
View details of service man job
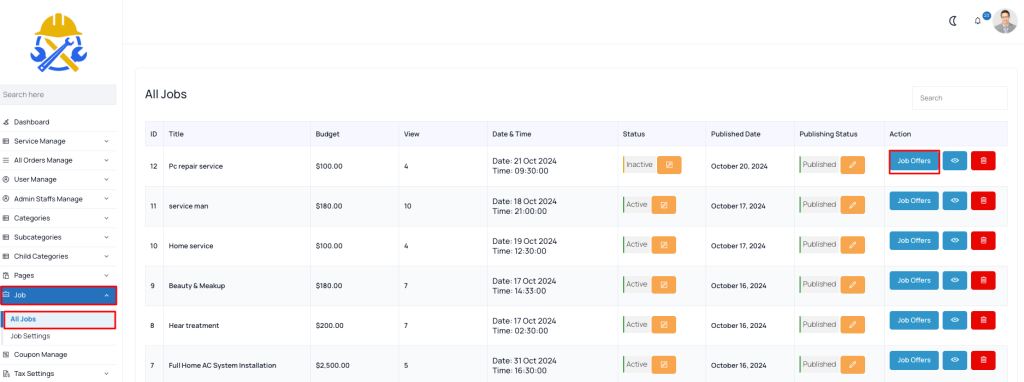pyautogui.click(x=954, y=200)
